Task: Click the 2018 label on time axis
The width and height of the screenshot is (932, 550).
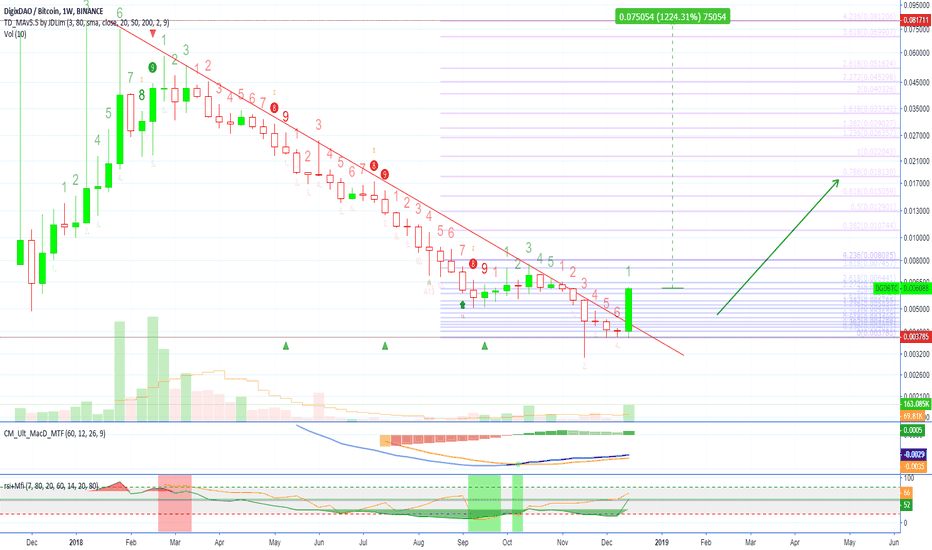Action: 75,542
